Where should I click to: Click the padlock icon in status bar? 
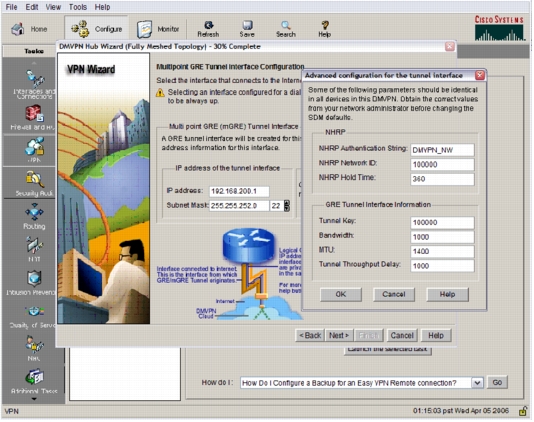coord(523,411)
